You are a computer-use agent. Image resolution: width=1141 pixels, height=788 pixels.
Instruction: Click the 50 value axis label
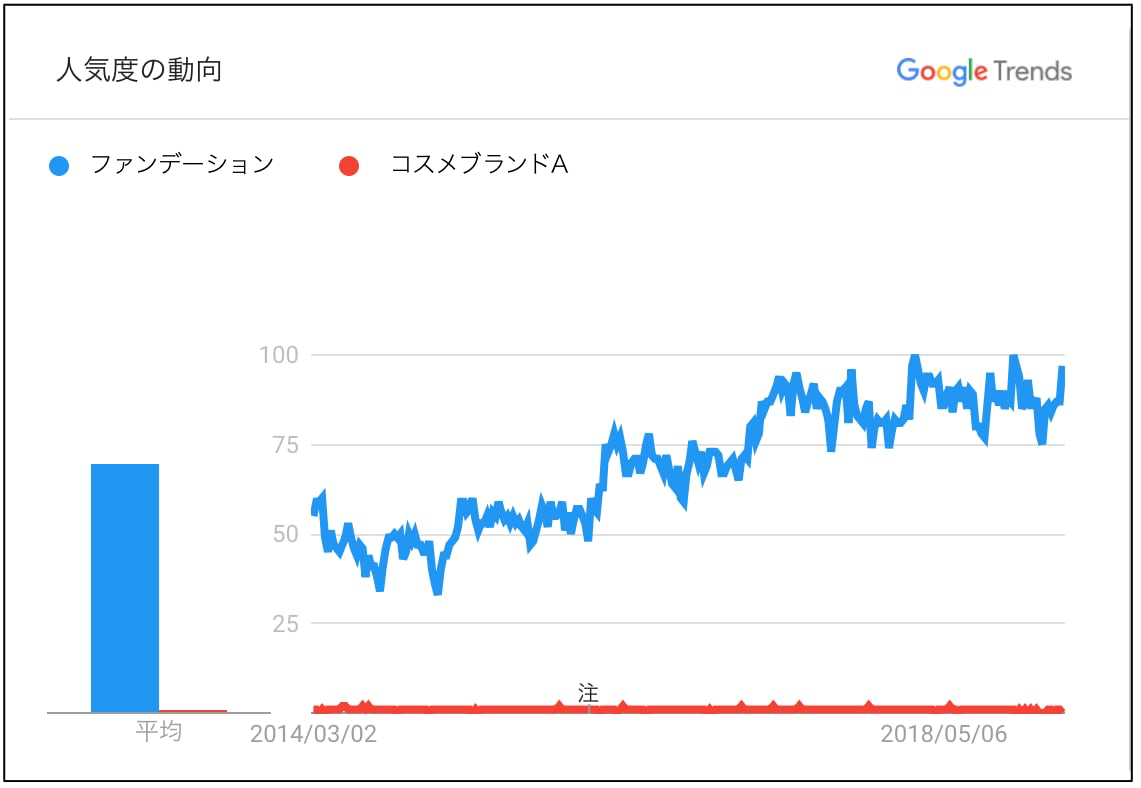tap(285, 534)
